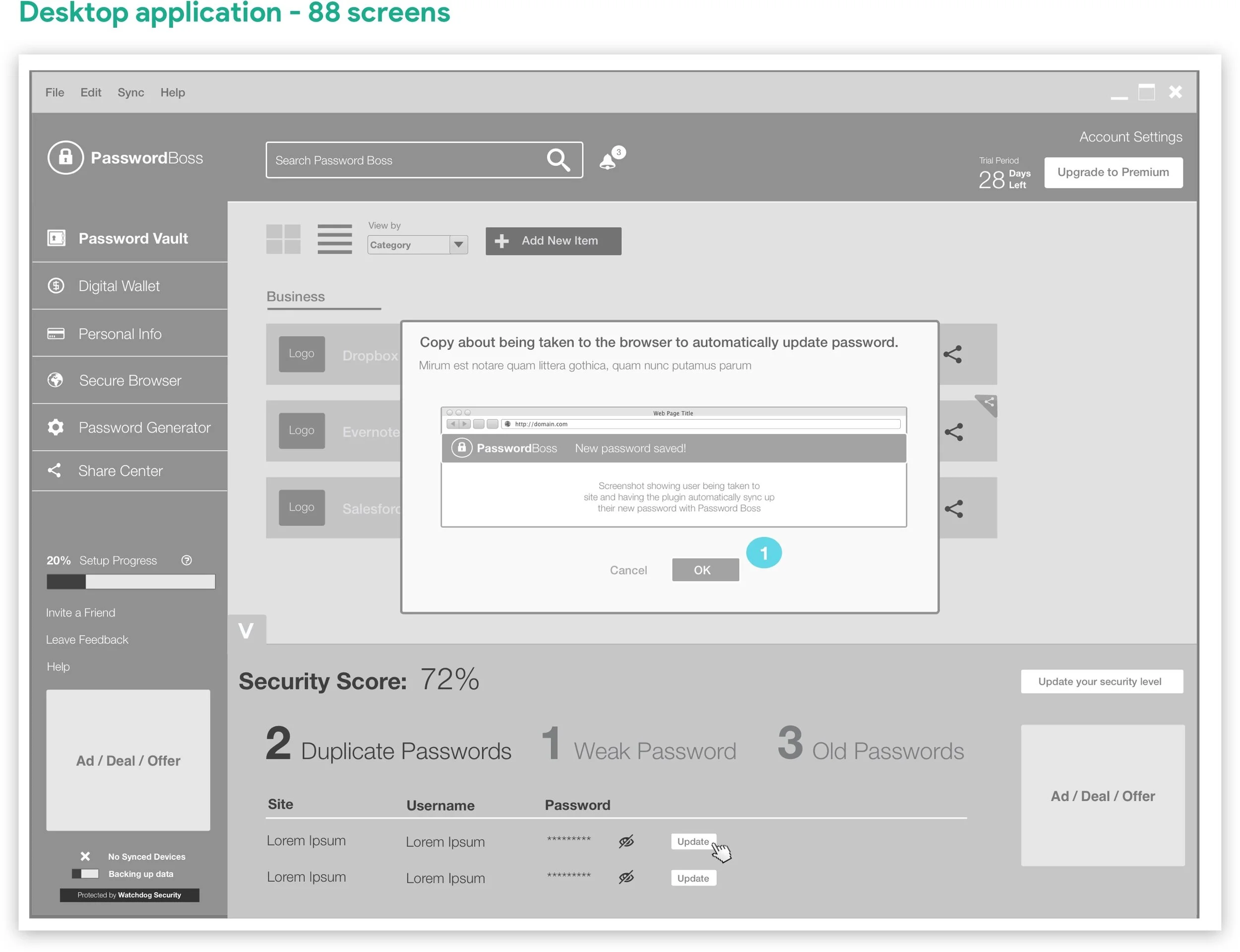Open Share Center from sidebar
Image resolution: width=1240 pixels, height=952 pixels.
(130, 471)
